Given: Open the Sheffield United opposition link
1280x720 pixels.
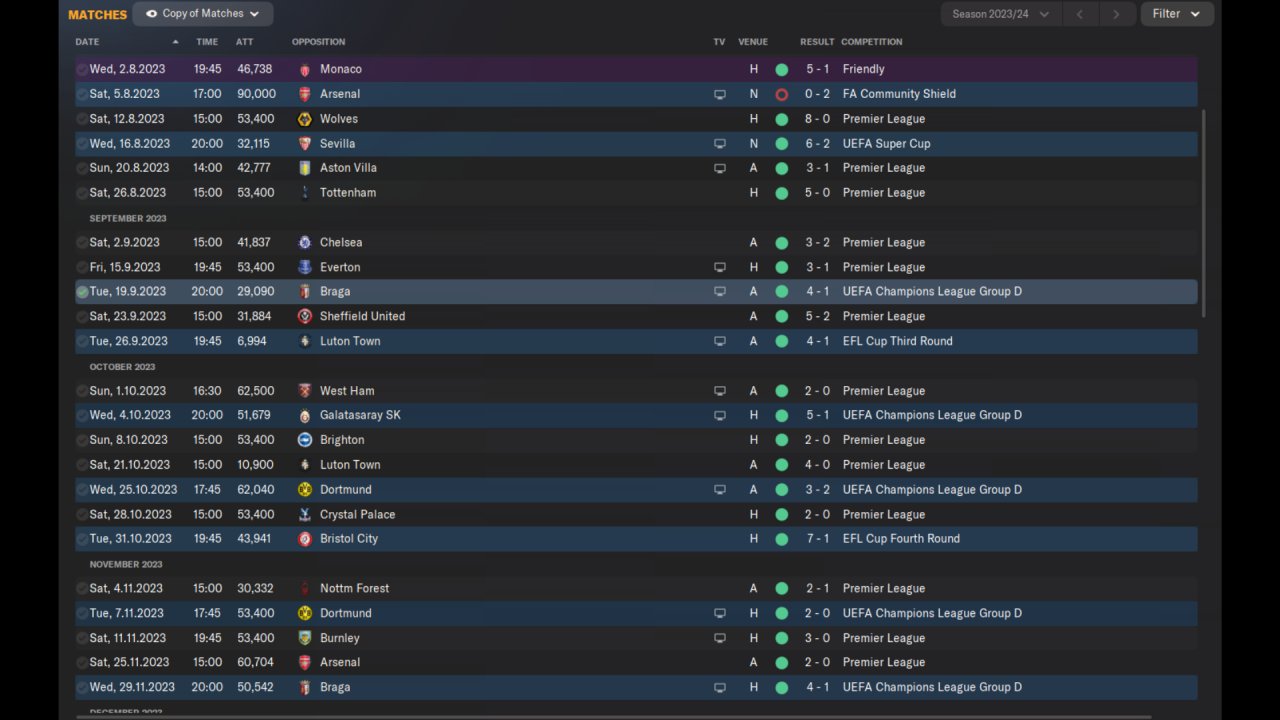Looking at the screenshot, I should pyautogui.click(x=362, y=317).
